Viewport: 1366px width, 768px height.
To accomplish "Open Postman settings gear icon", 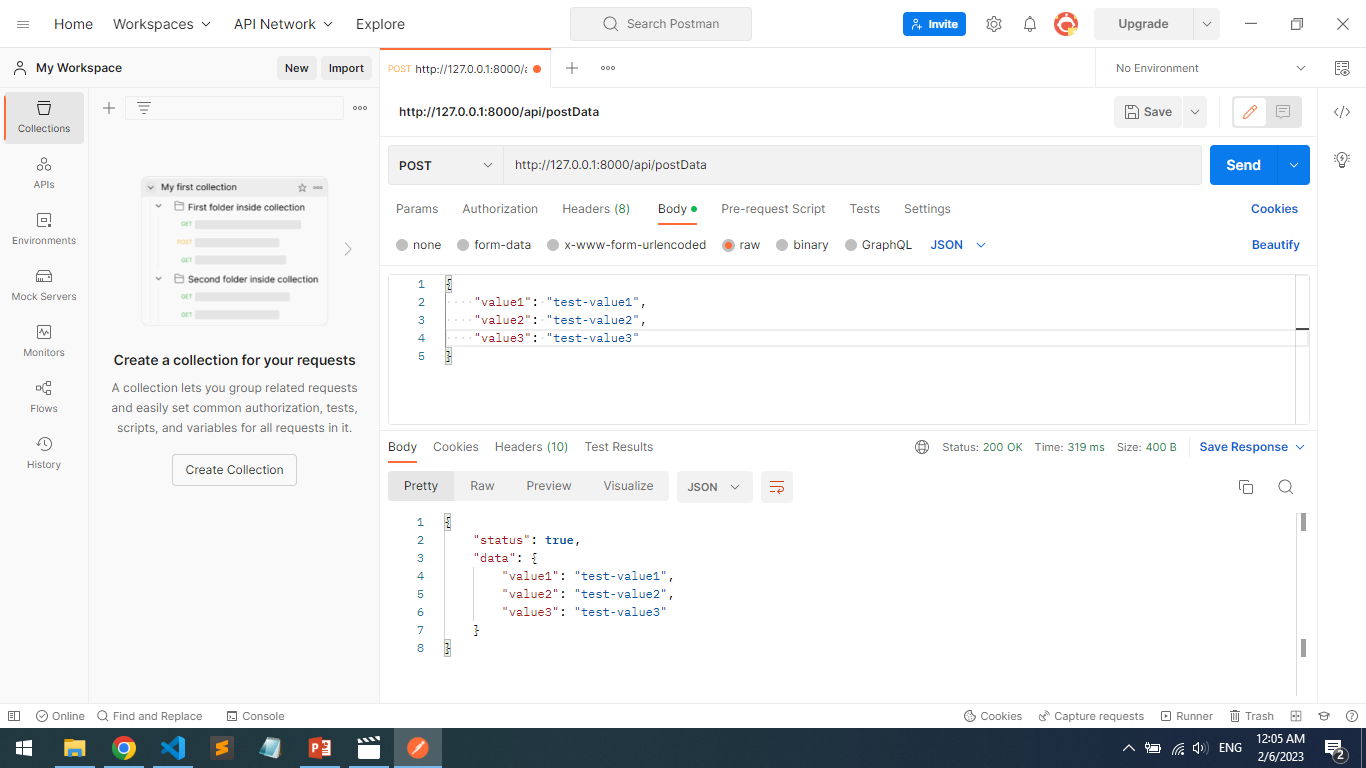I will point(993,24).
